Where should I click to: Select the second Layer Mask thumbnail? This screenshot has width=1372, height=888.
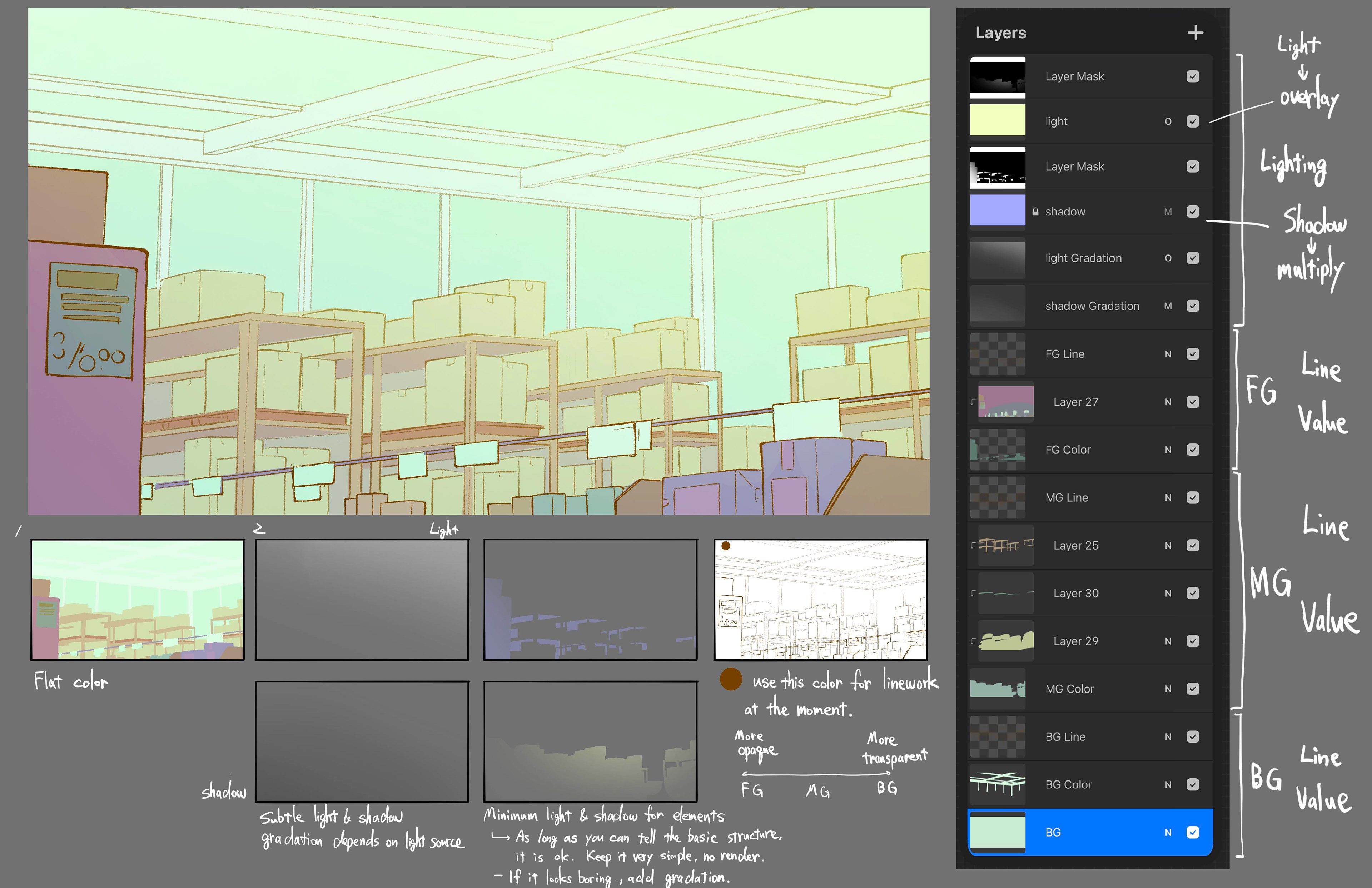click(998, 167)
